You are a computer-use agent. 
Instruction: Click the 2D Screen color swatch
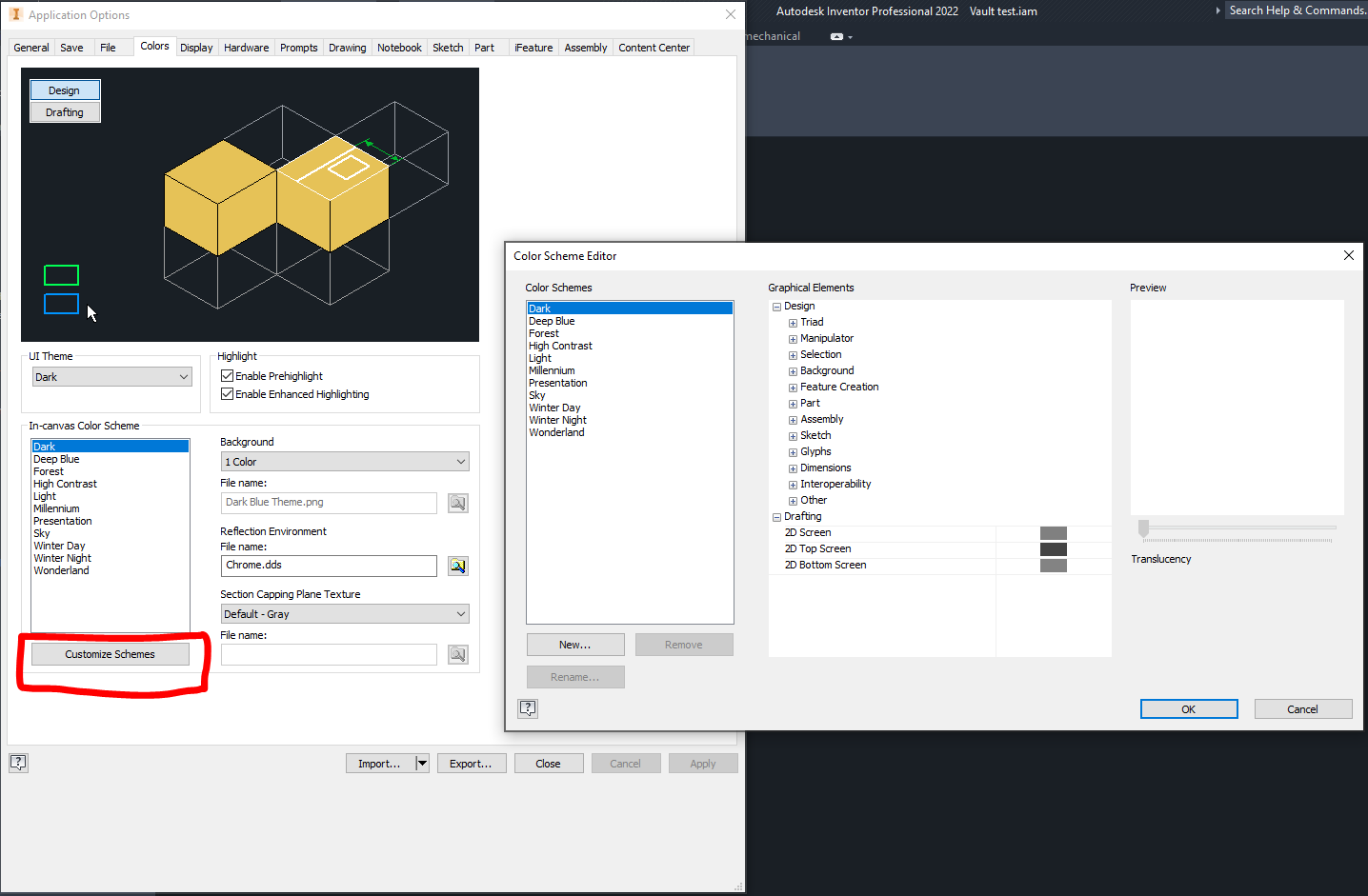1054,533
